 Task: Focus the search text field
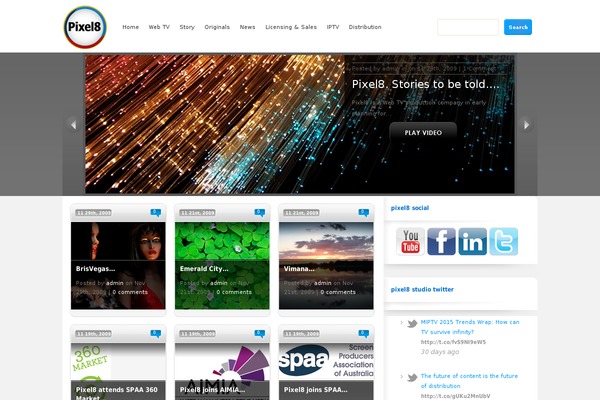(x=468, y=27)
